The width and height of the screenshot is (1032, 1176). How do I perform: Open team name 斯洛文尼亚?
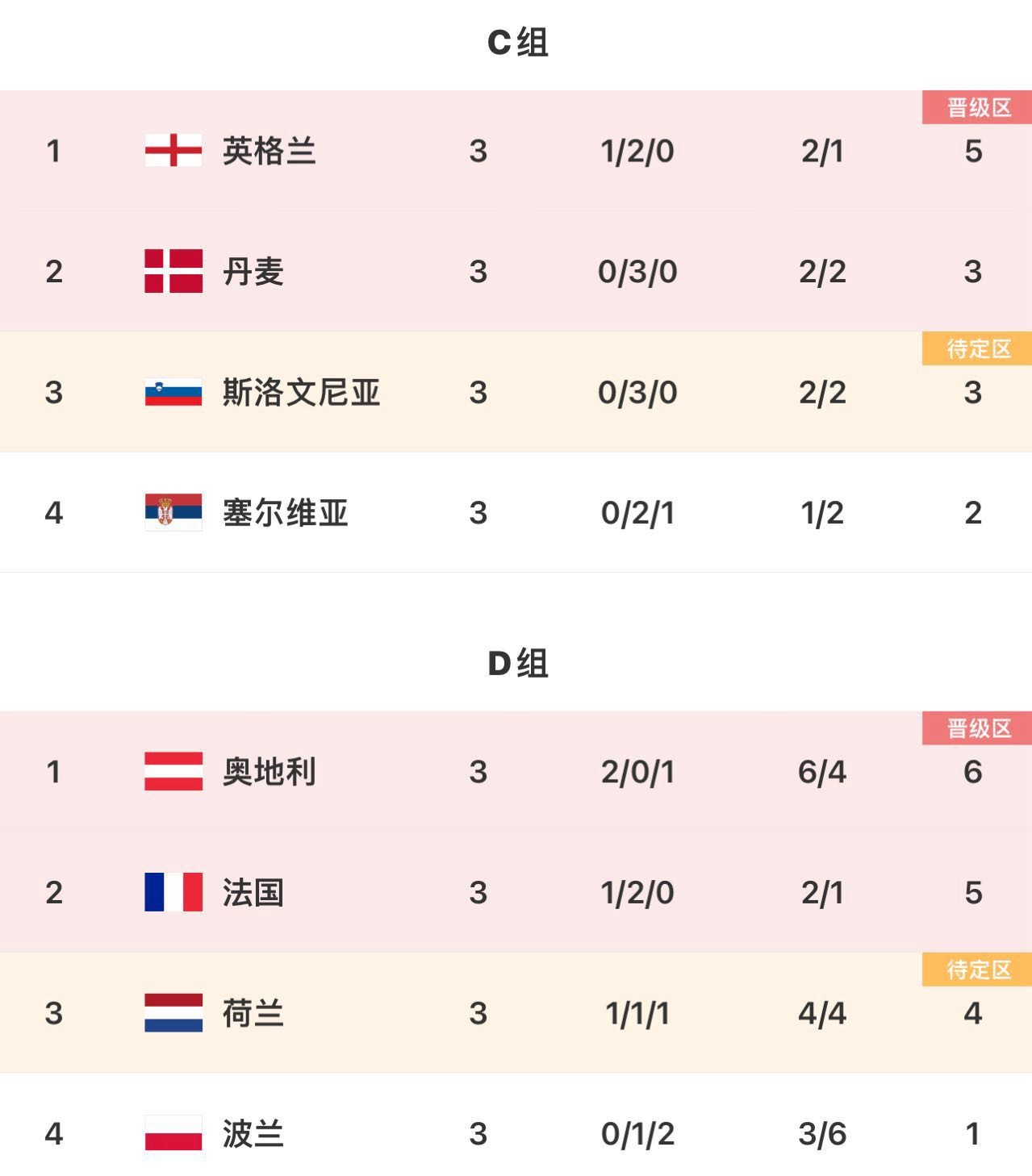point(301,392)
